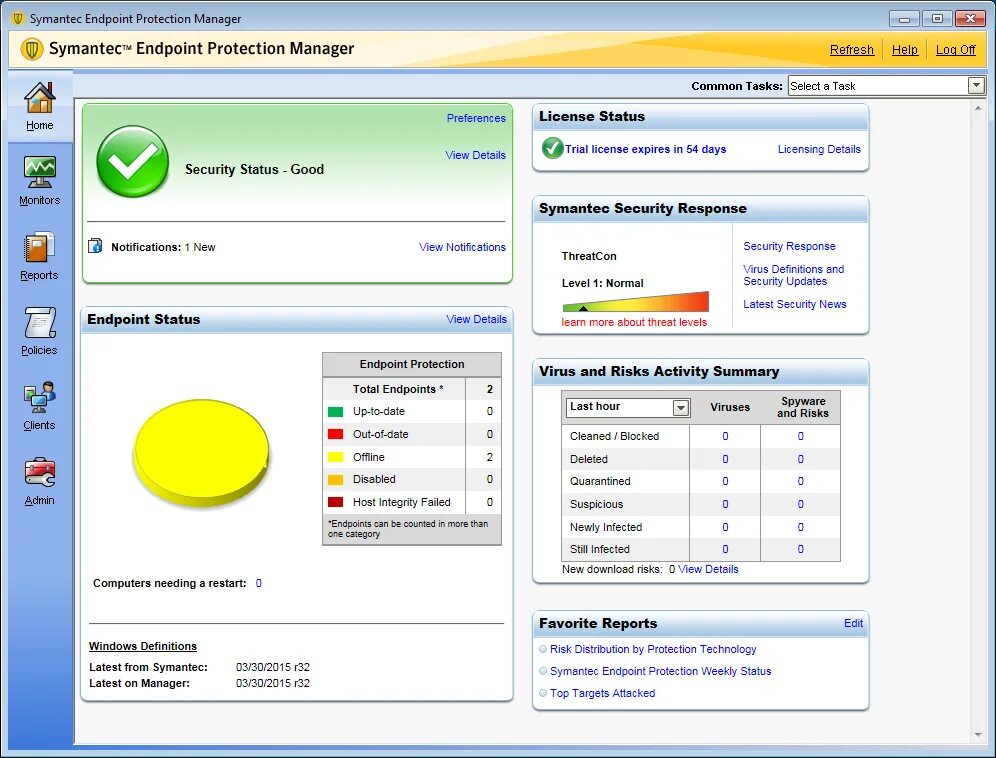Click the Offline row label
This screenshot has height=758, width=996.
pos(368,457)
